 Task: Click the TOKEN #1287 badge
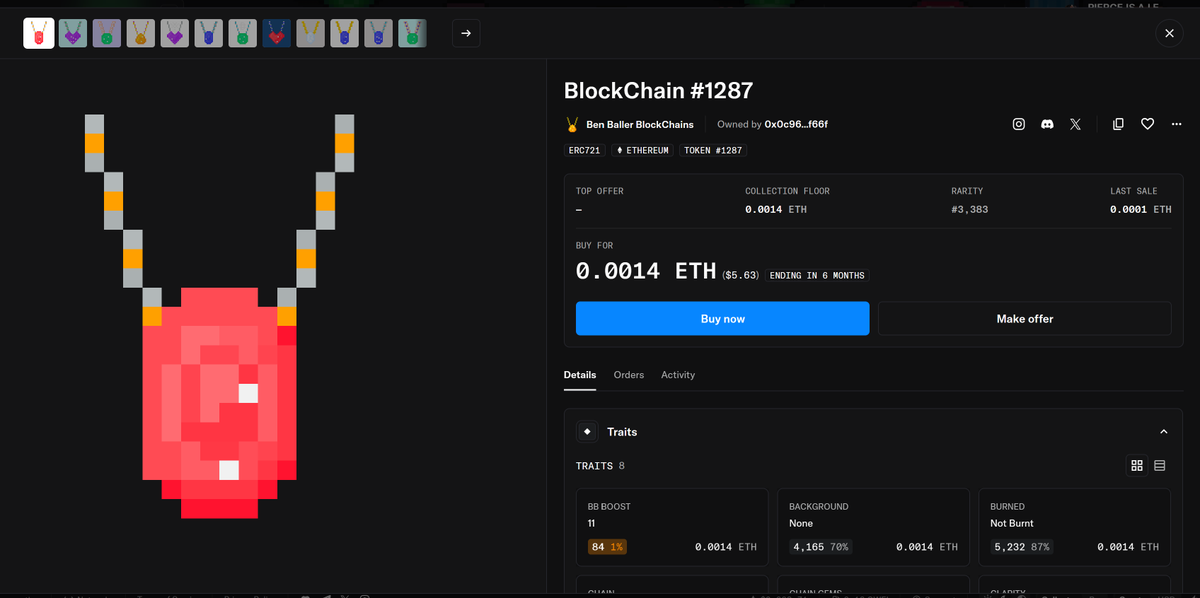pos(713,150)
